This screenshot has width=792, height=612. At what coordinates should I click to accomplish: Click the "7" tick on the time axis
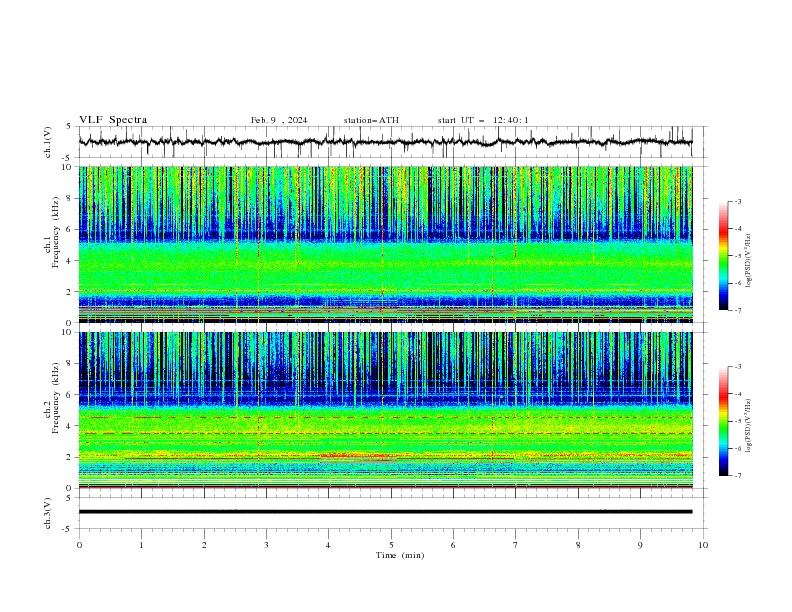coord(515,545)
